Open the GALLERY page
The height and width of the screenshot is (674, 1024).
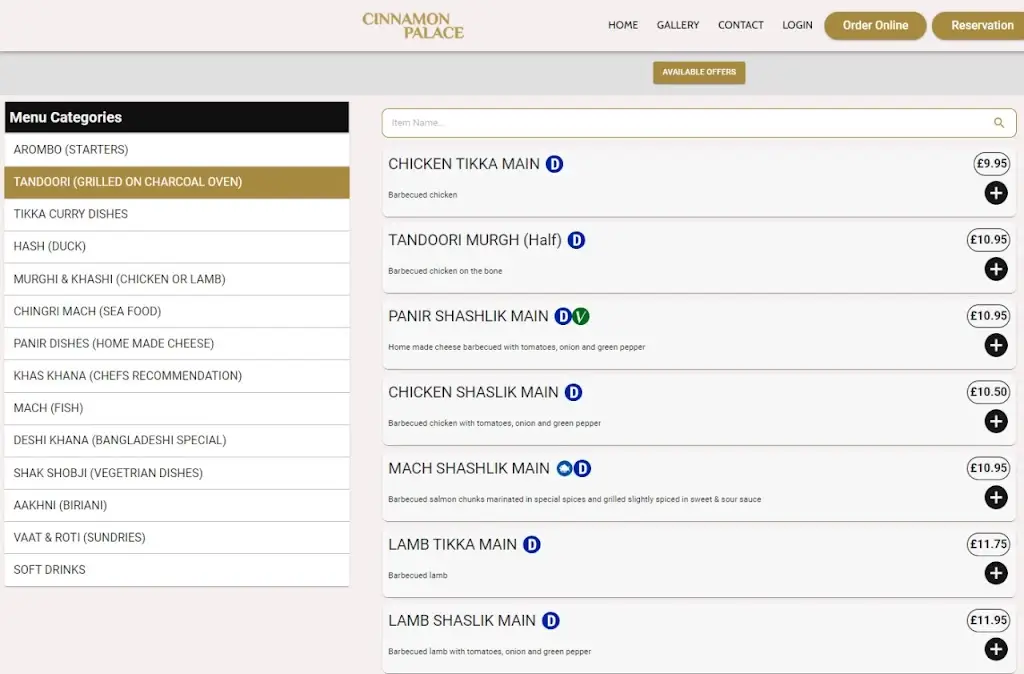click(x=678, y=25)
